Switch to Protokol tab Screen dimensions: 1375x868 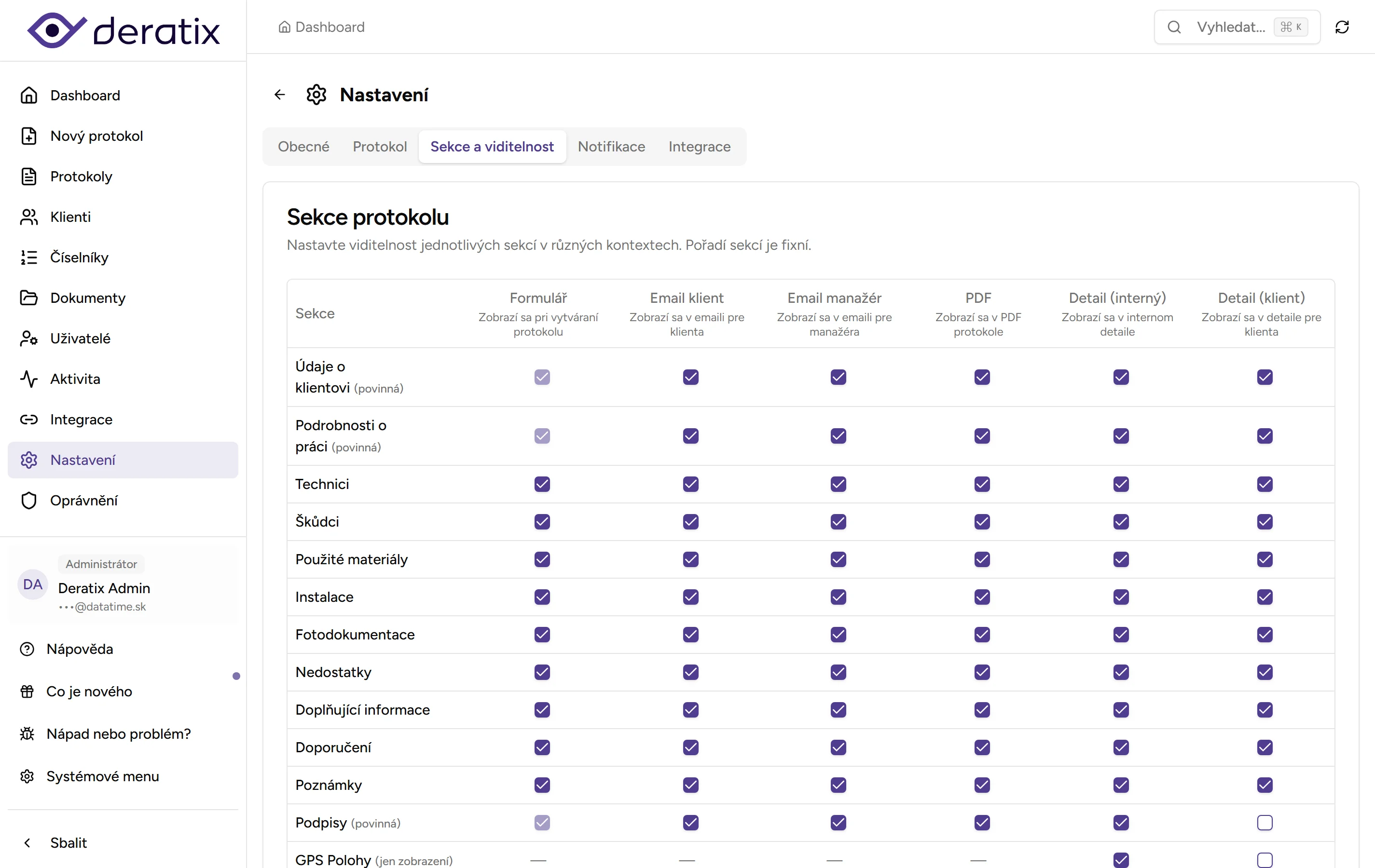click(379, 147)
